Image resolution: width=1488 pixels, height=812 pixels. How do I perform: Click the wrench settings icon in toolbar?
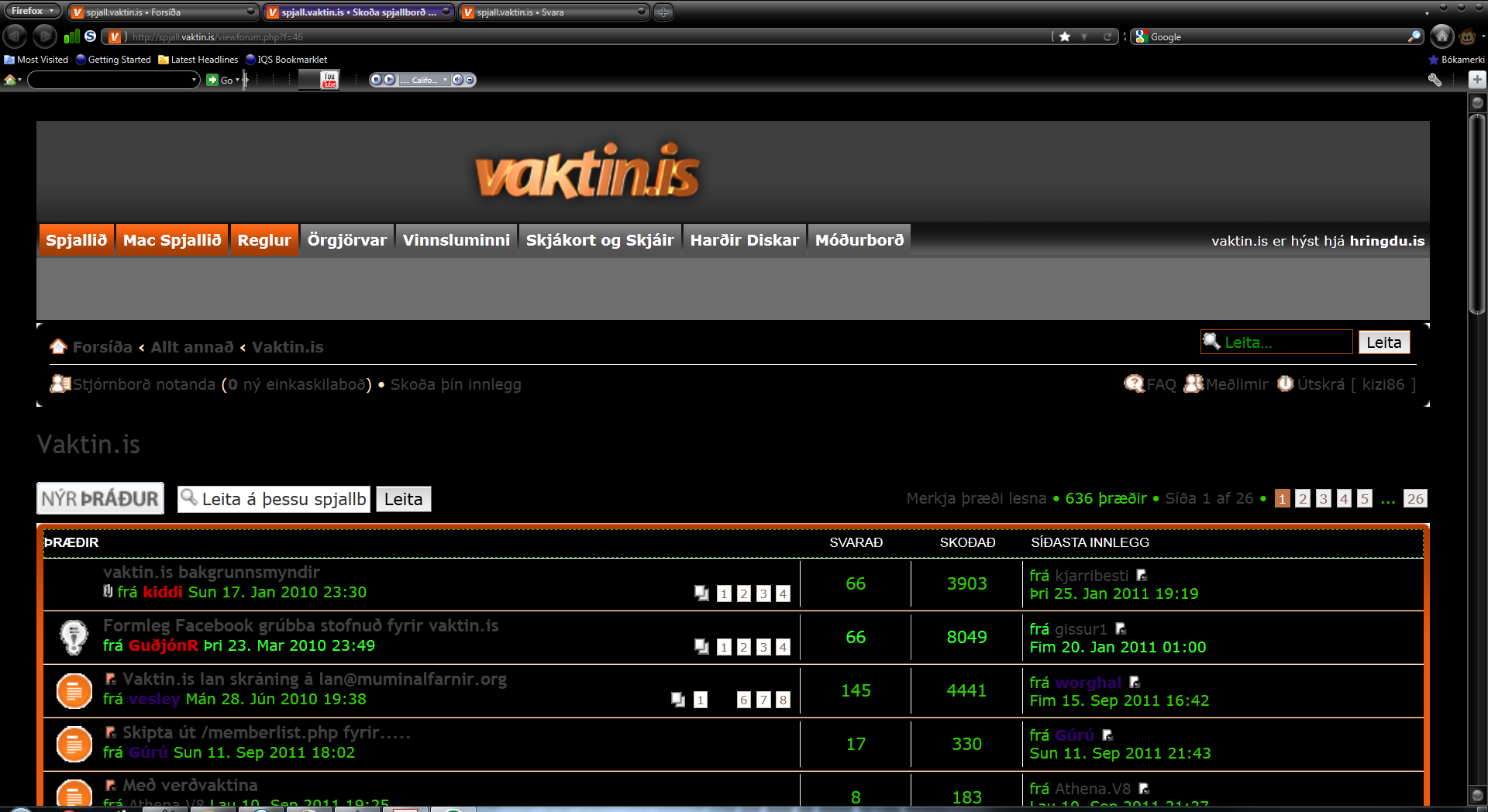[x=1435, y=80]
